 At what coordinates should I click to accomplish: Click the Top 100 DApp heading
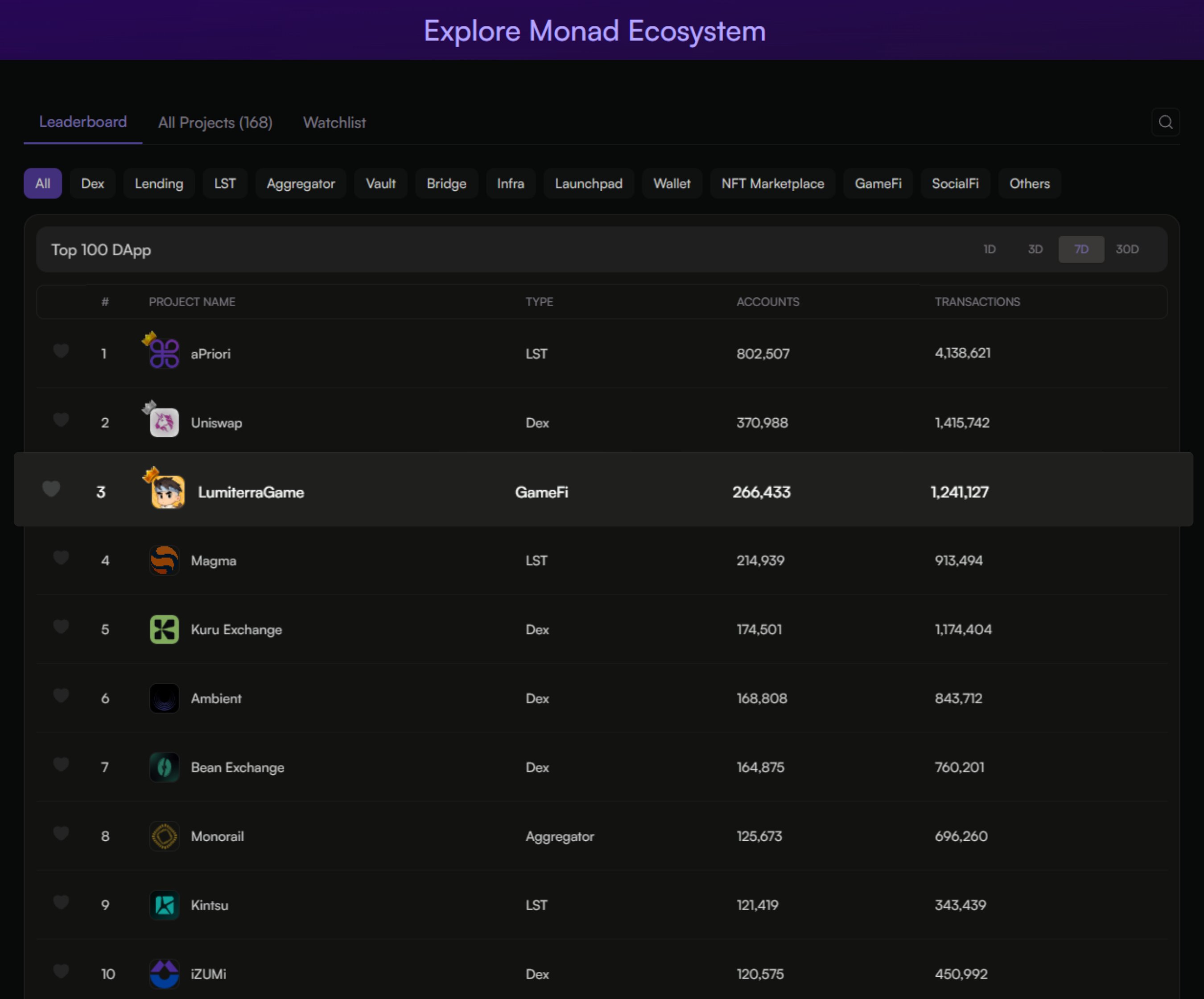101,250
